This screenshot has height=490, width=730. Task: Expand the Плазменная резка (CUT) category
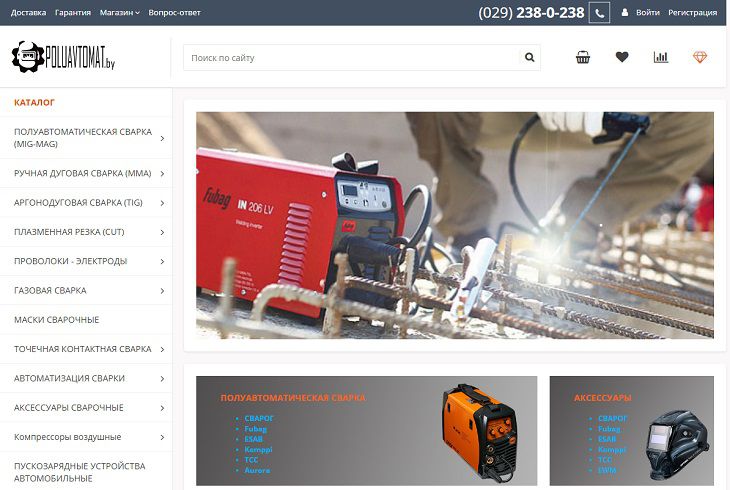point(162,232)
